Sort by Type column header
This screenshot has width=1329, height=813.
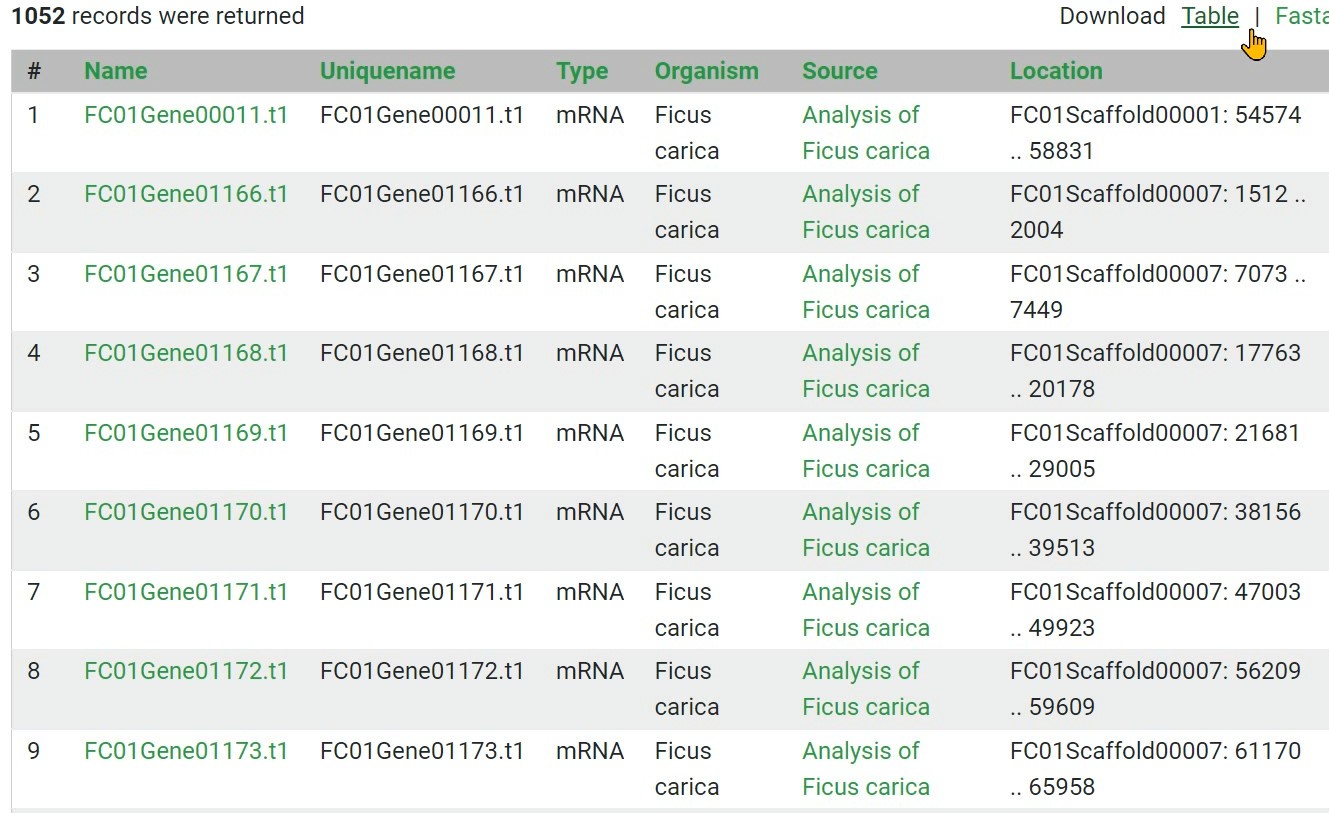[582, 71]
